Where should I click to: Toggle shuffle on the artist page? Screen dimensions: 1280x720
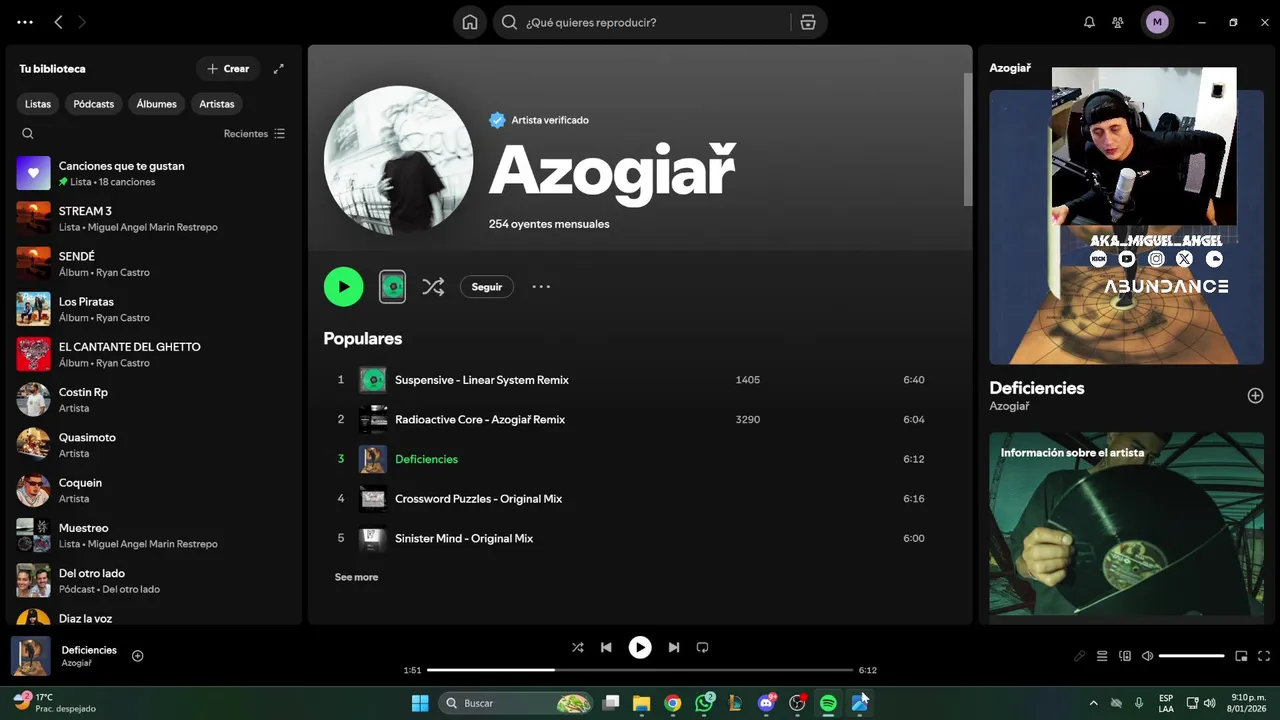tap(433, 287)
